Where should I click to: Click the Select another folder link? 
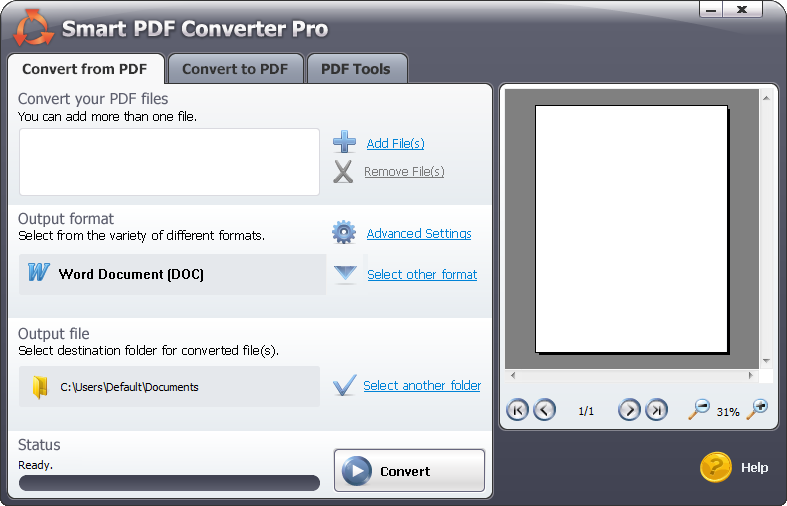(422, 385)
